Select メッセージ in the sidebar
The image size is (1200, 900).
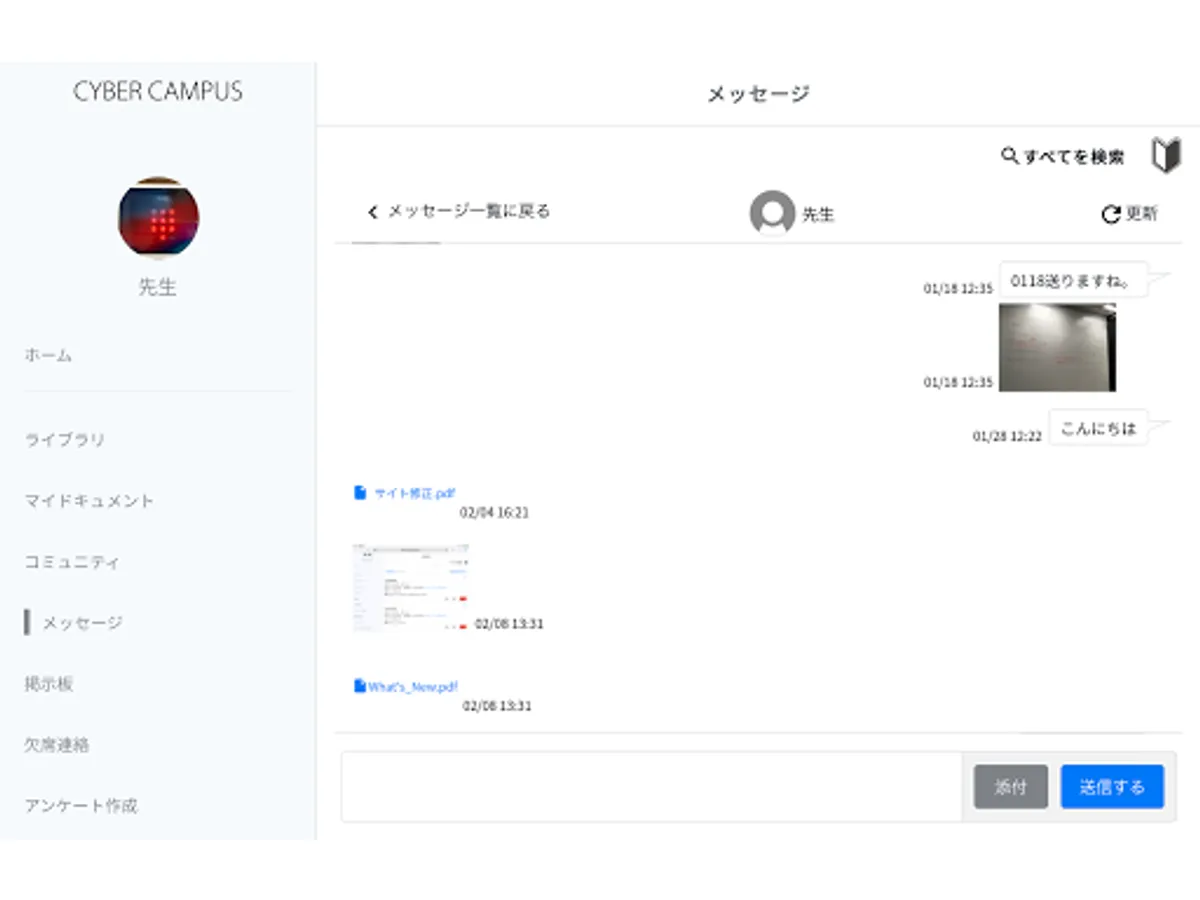click(x=82, y=623)
